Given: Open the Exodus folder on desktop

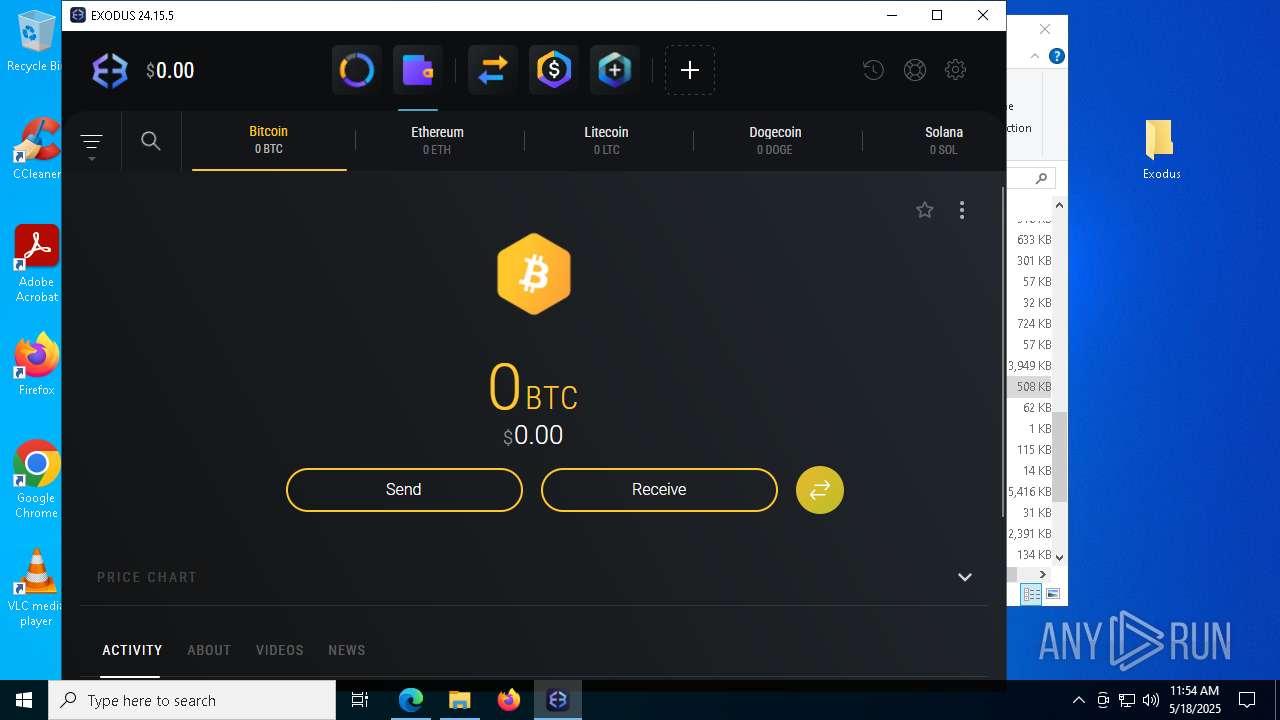Looking at the screenshot, I should pyautogui.click(x=1161, y=150).
